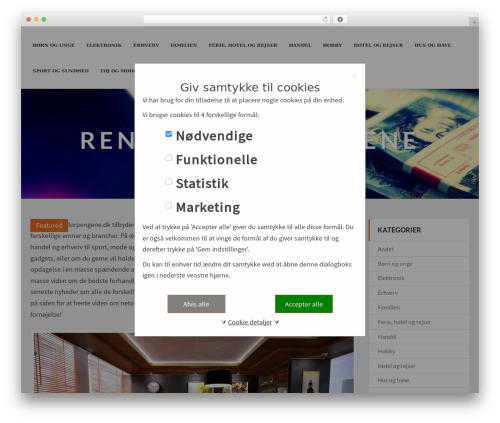Toggle the Nødvendige cookies checkbox
500x423 pixels.
point(169,134)
